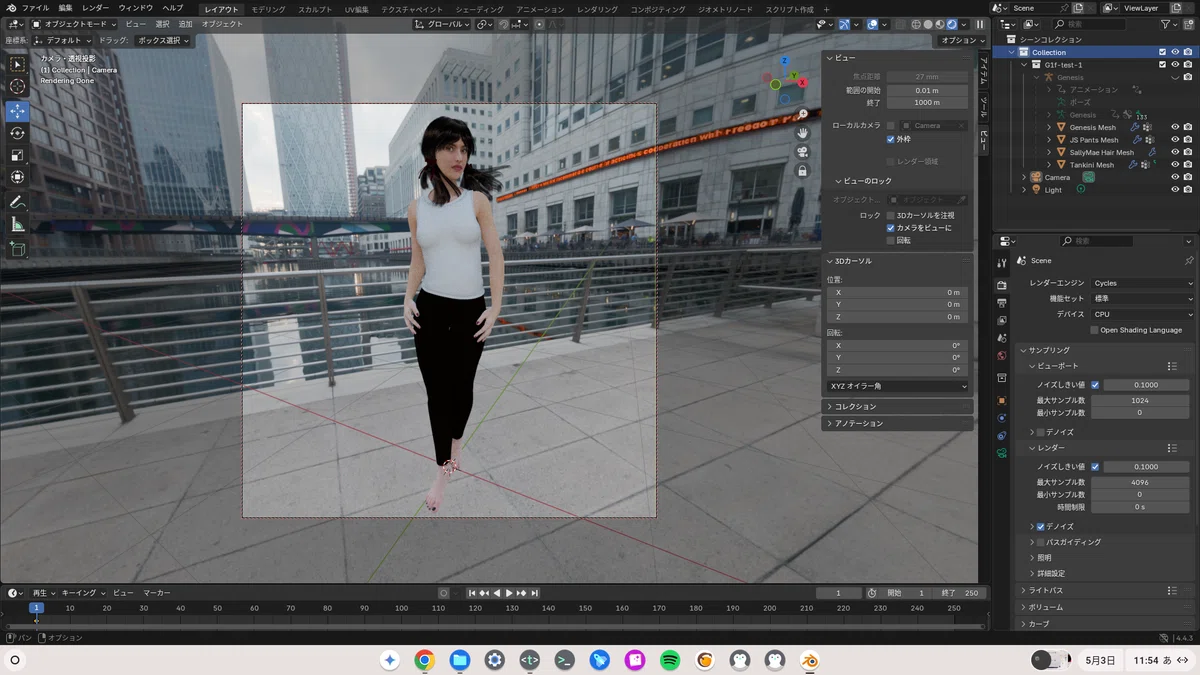Open the timeline キーイング menu button

pyautogui.click(x=82, y=593)
